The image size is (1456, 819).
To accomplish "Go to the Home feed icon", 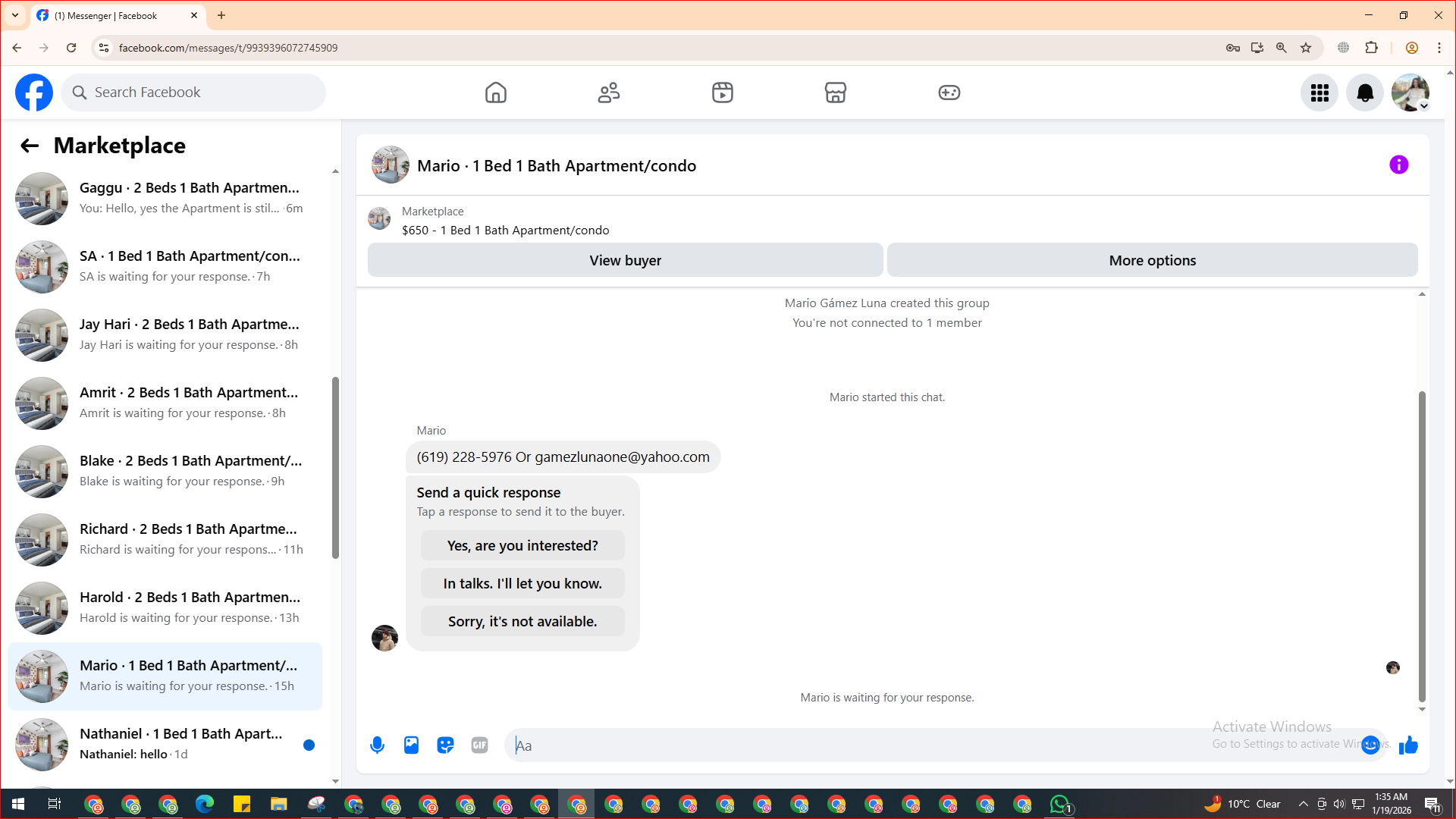I will pyautogui.click(x=496, y=93).
